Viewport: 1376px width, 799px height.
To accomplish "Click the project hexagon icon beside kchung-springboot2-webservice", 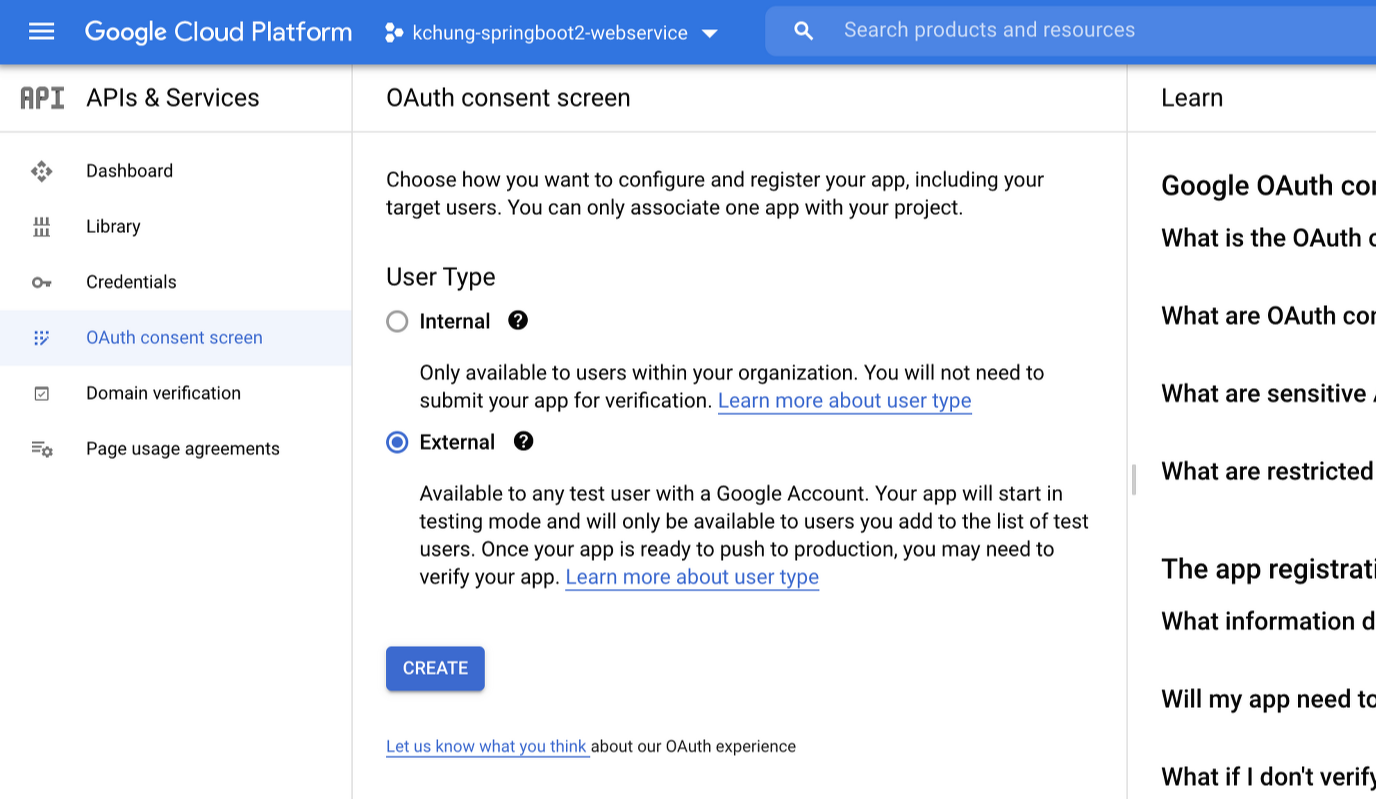I will [393, 33].
